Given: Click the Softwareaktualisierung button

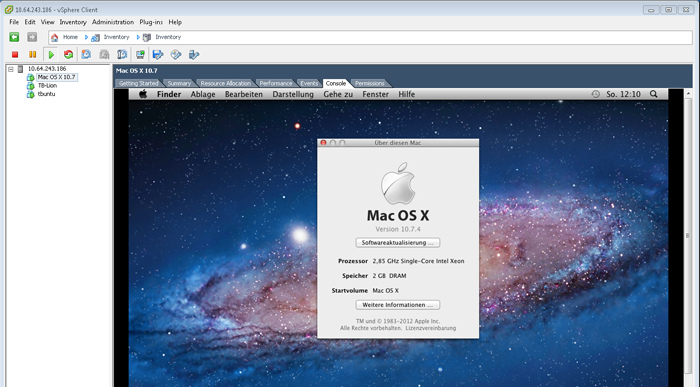Looking at the screenshot, I should tap(398, 243).
